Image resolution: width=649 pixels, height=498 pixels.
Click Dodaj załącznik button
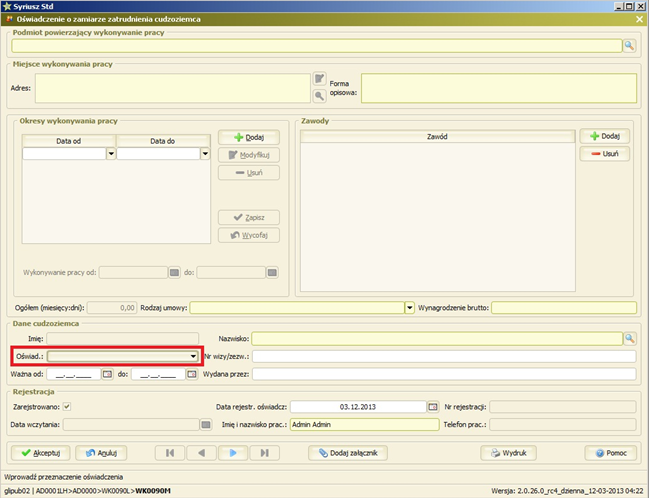coord(348,453)
